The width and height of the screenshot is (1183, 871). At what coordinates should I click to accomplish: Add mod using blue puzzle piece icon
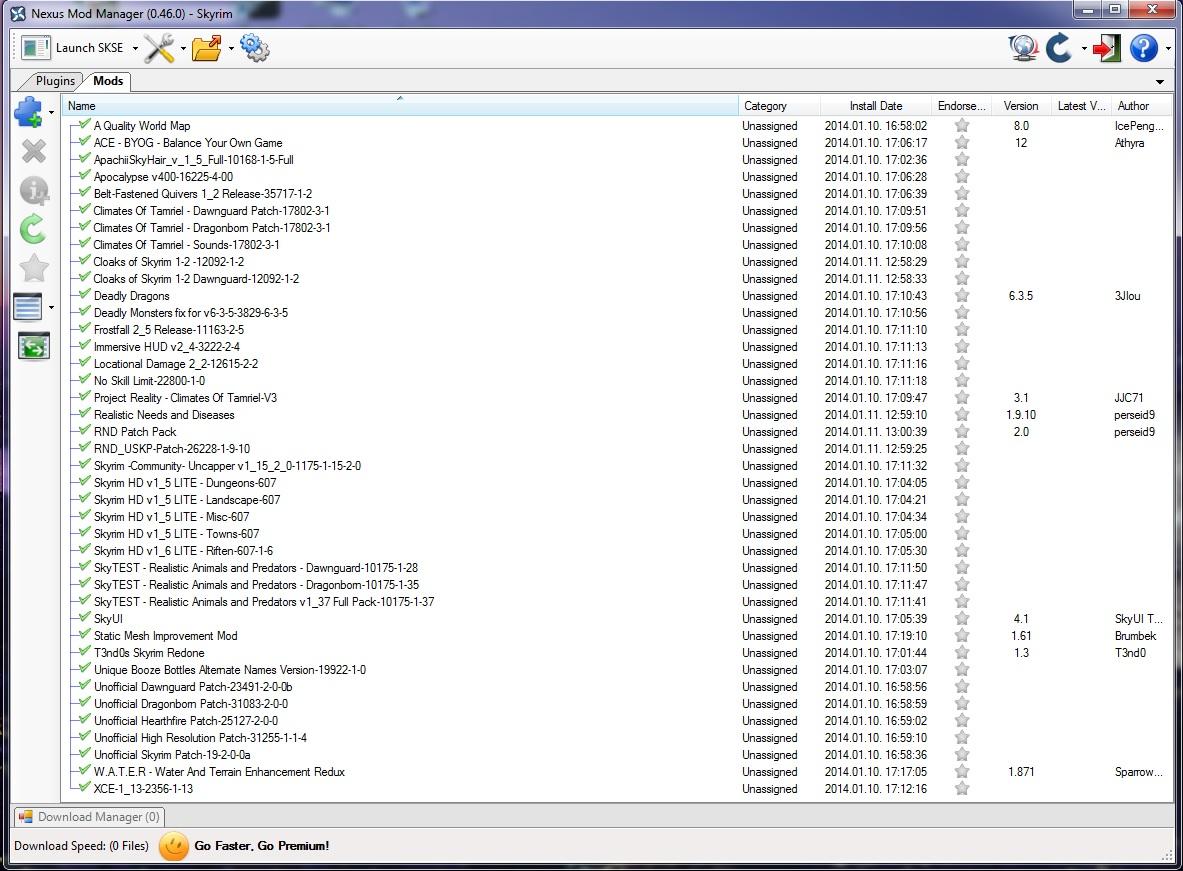pos(29,112)
